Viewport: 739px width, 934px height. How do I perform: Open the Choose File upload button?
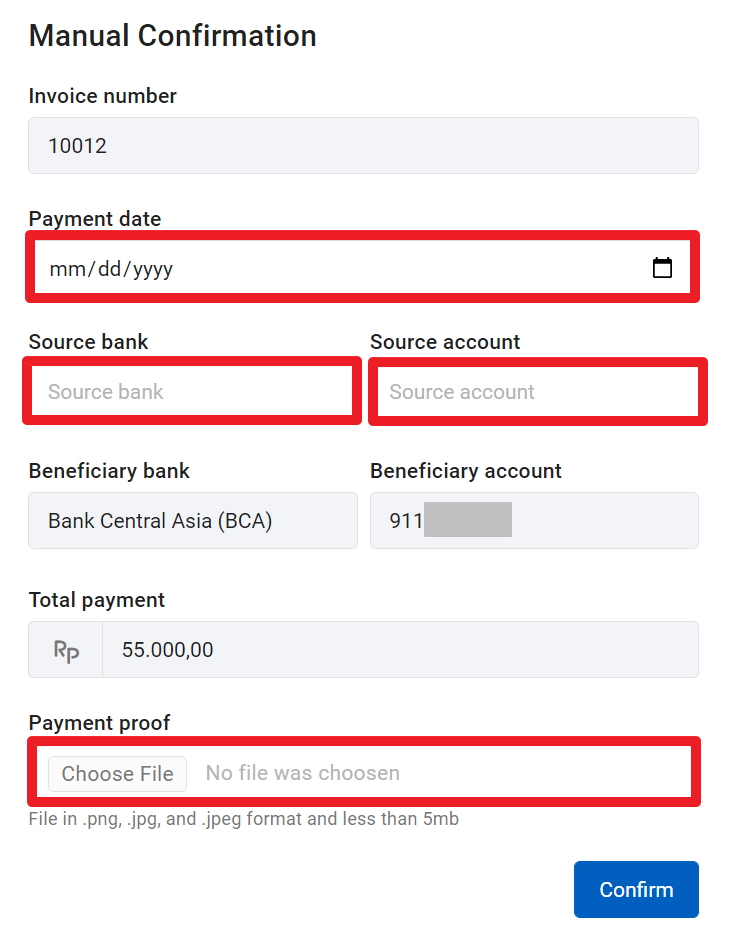click(117, 774)
